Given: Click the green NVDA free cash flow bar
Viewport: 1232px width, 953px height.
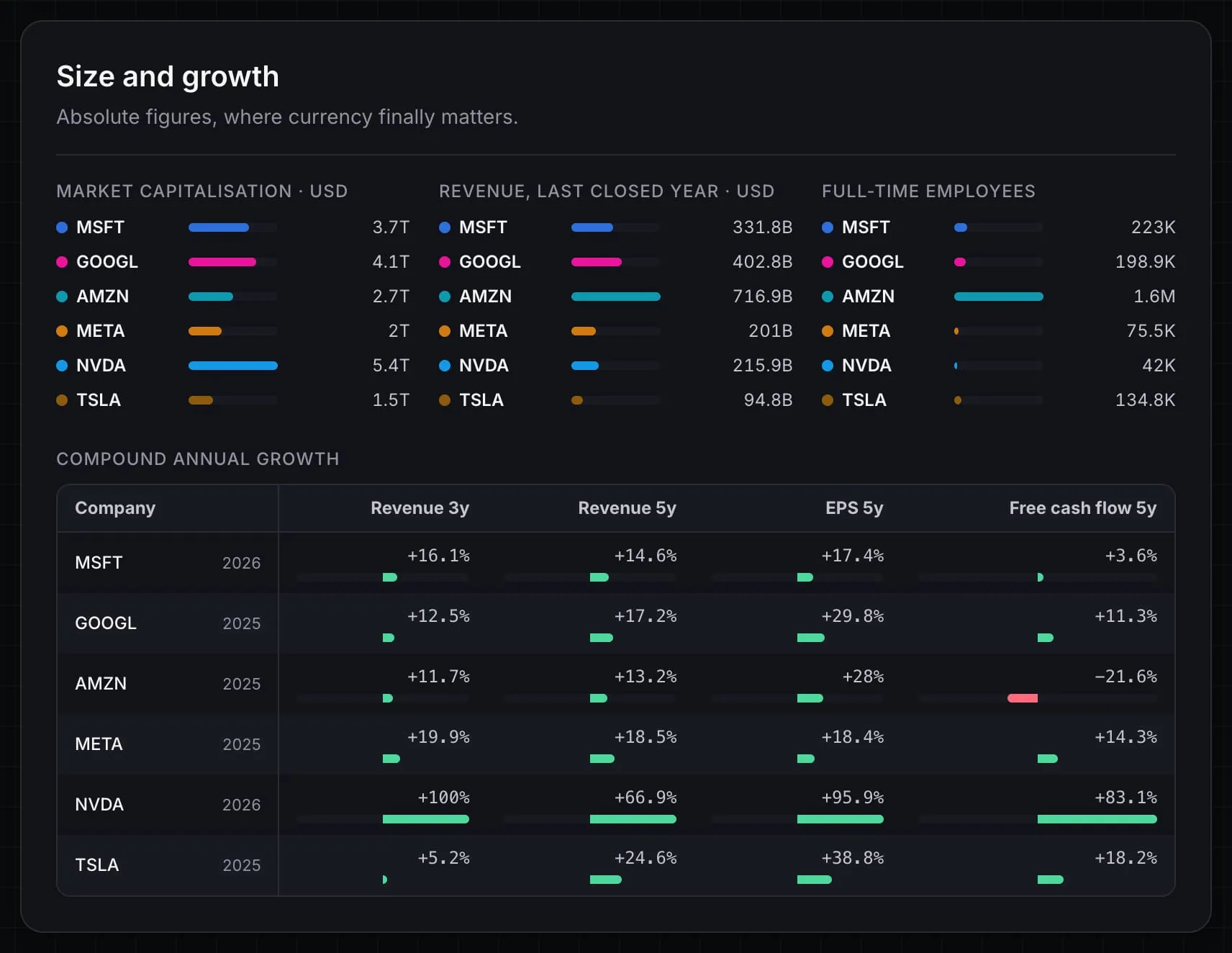Looking at the screenshot, I should tap(1097, 819).
